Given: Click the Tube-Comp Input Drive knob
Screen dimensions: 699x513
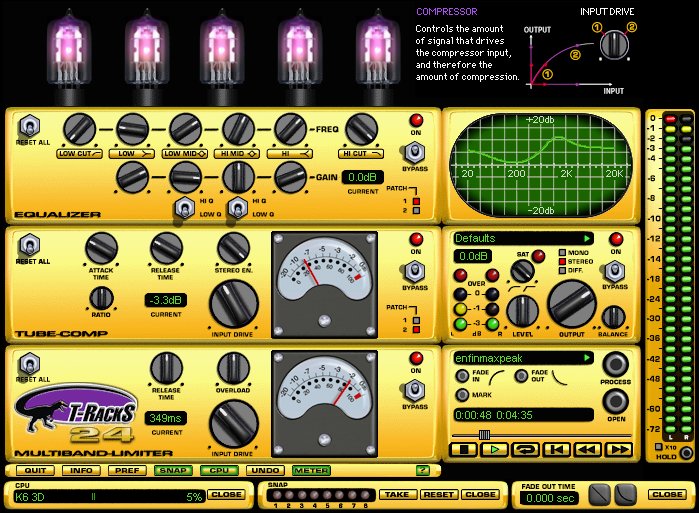Looking at the screenshot, I should (234, 304).
